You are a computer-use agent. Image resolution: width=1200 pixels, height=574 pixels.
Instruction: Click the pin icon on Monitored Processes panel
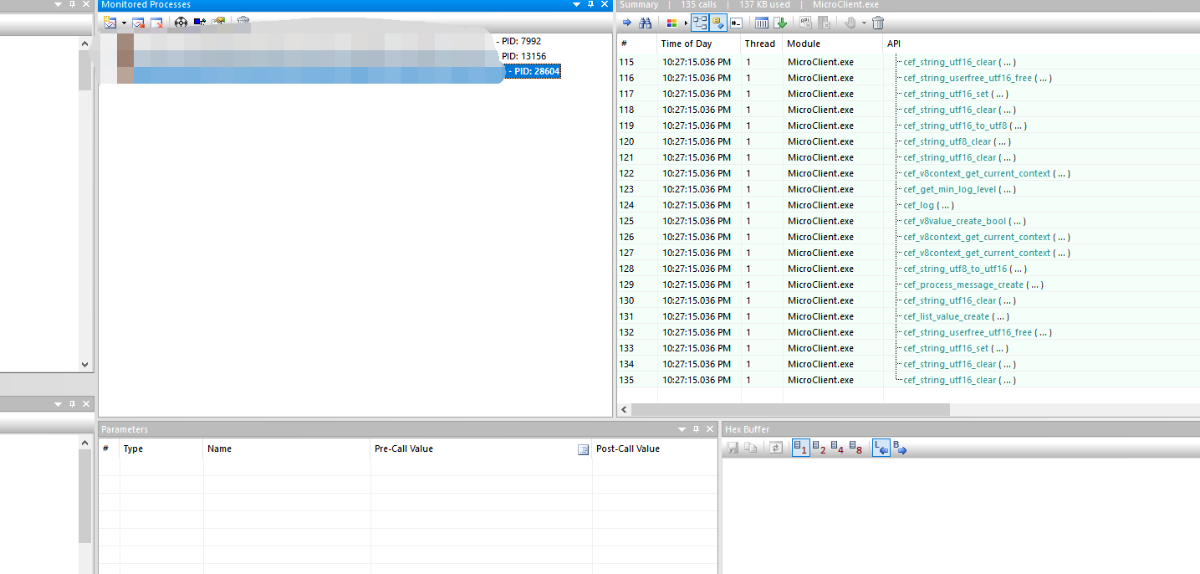click(589, 5)
